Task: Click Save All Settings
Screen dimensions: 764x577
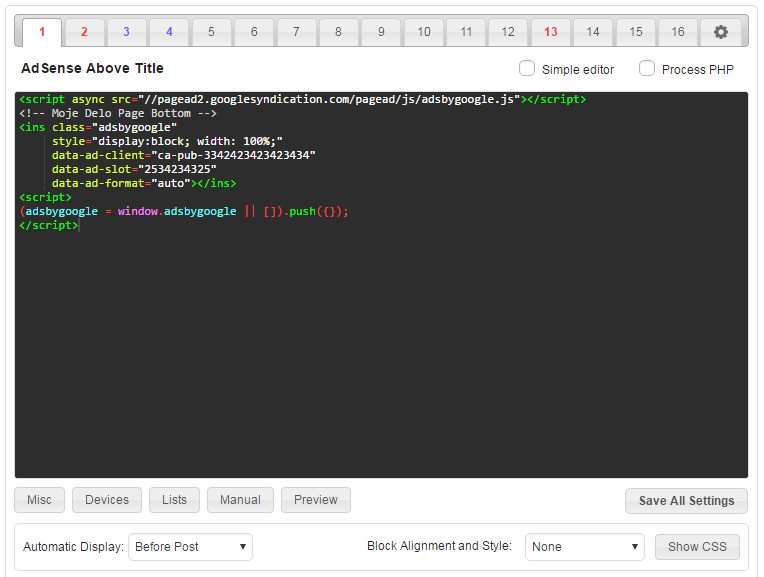Action: pyautogui.click(x=687, y=501)
